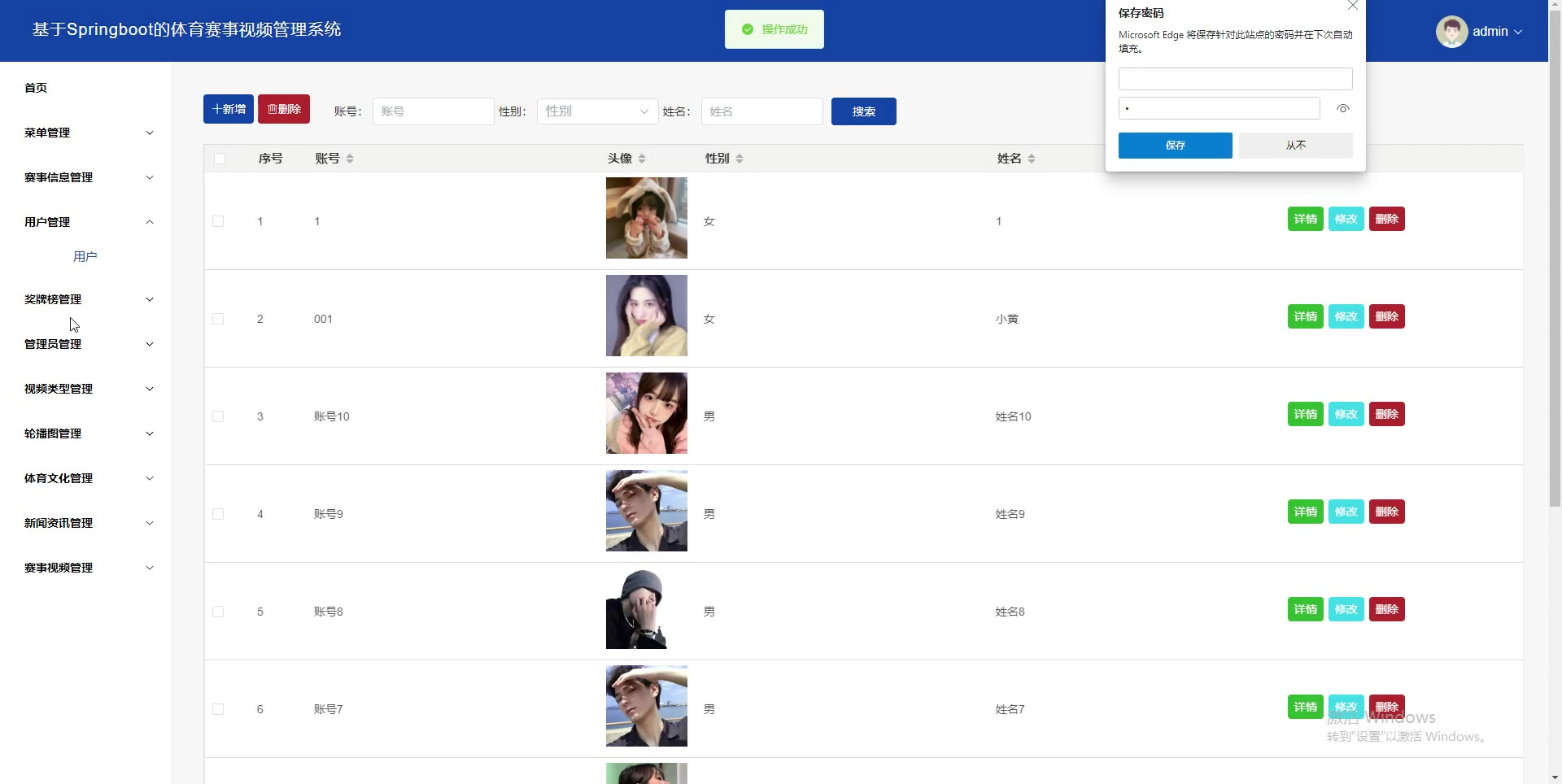Click the 新增 plus button
Image resolution: width=1562 pixels, height=784 pixels.
coord(229,109)
